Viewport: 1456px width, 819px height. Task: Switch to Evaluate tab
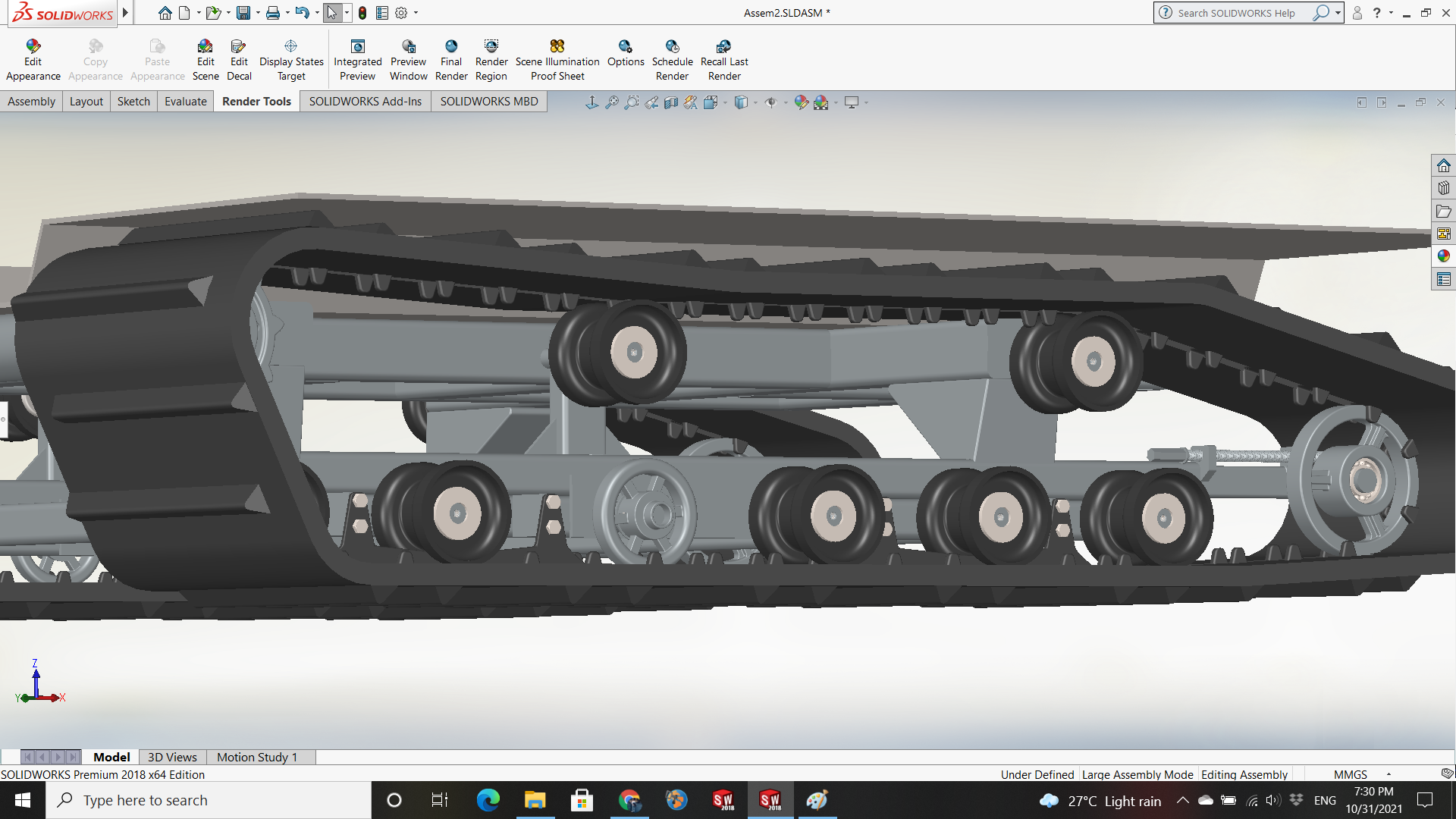185,102
